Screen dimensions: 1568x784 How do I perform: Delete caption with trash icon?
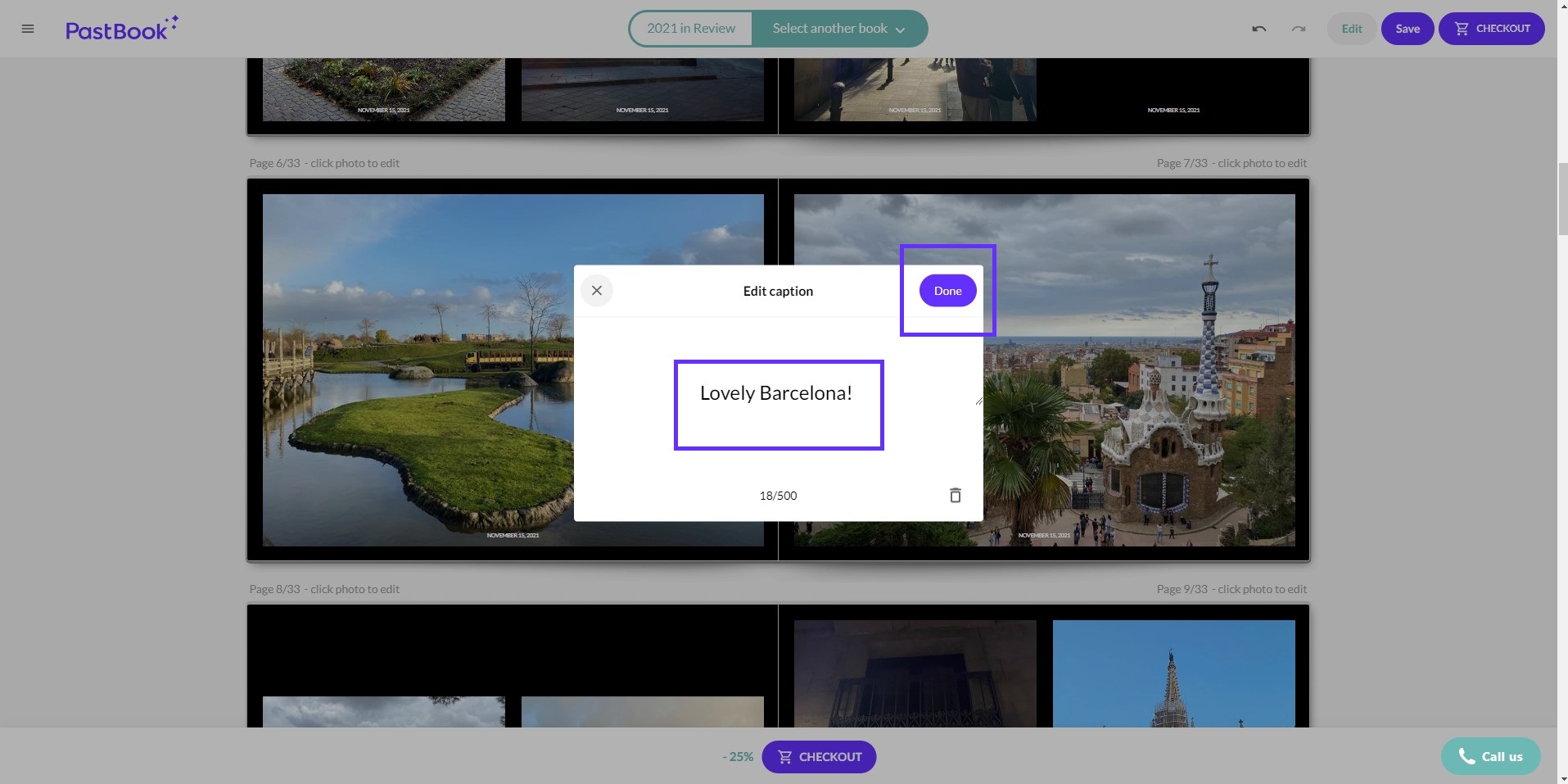tap(955, 495)
